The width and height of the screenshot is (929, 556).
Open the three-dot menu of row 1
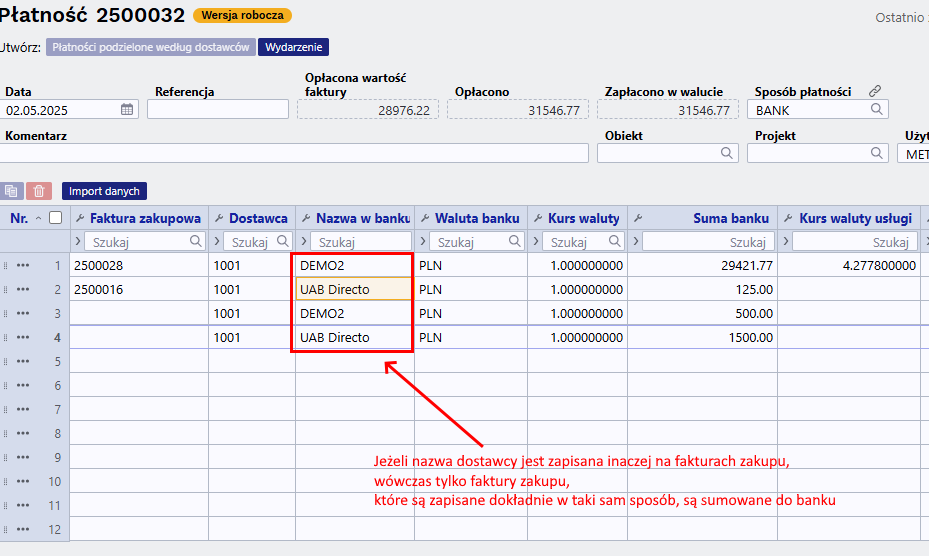[x=23, y=266]
